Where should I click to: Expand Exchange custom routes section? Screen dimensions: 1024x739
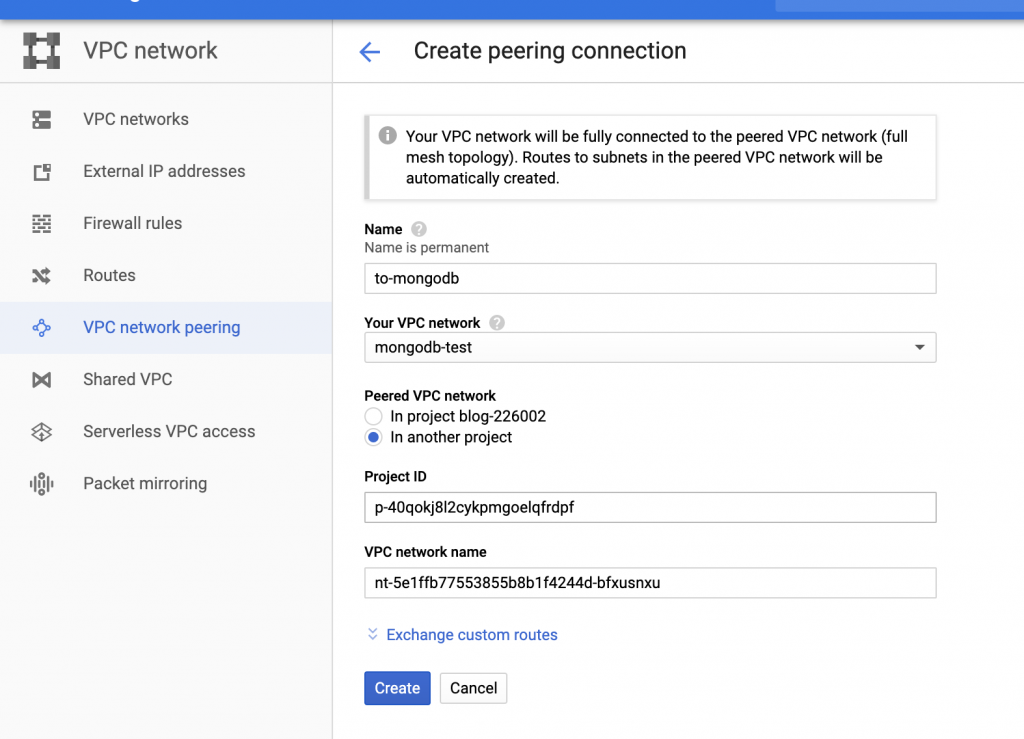tap(472, 635)
